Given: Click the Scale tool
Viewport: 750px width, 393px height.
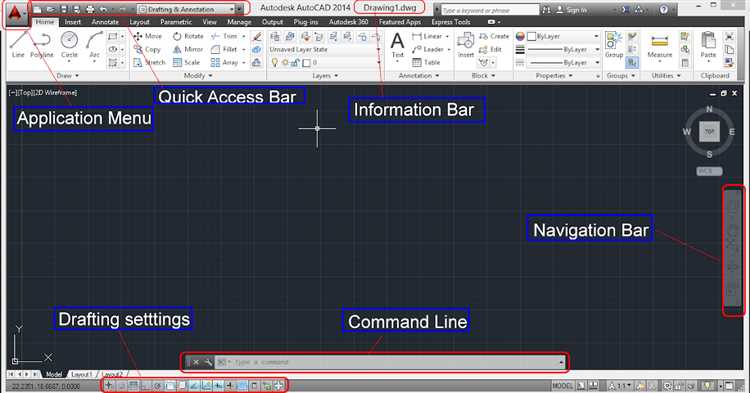Looking at the screenshot, I should [187, 62].
